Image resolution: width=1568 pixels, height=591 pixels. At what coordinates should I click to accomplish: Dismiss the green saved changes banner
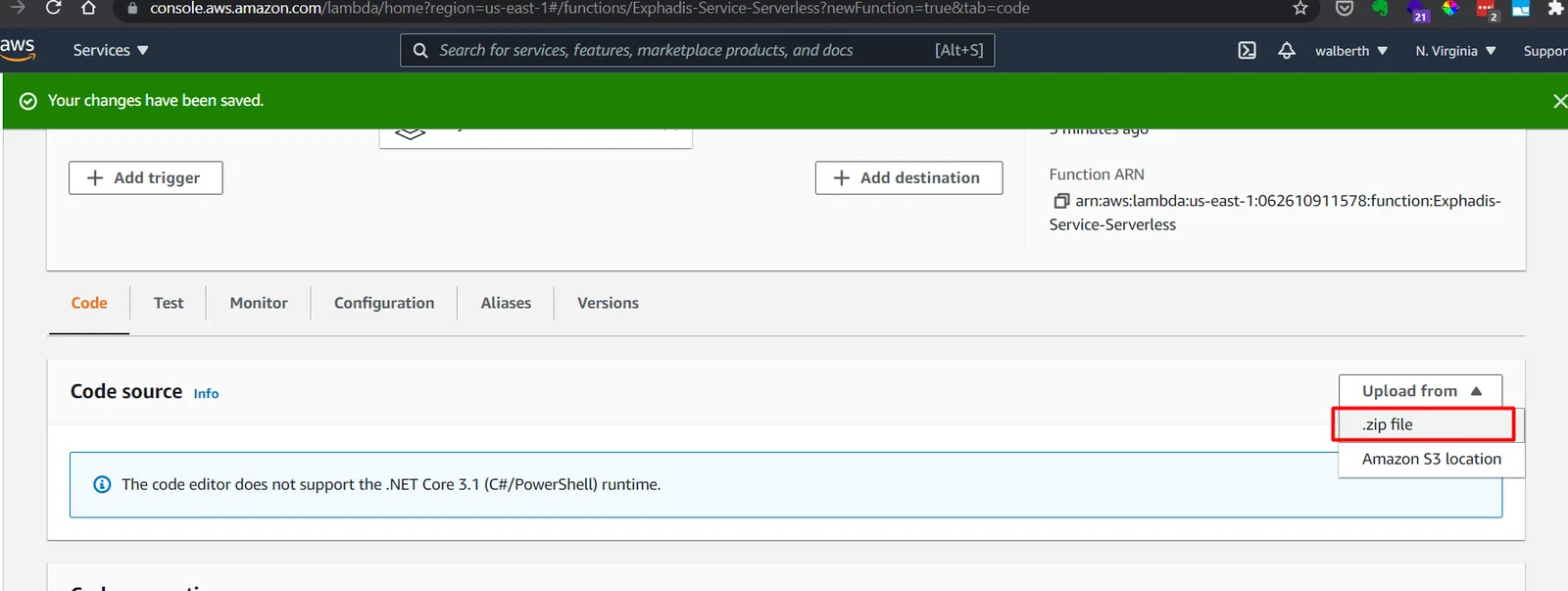1559,101
